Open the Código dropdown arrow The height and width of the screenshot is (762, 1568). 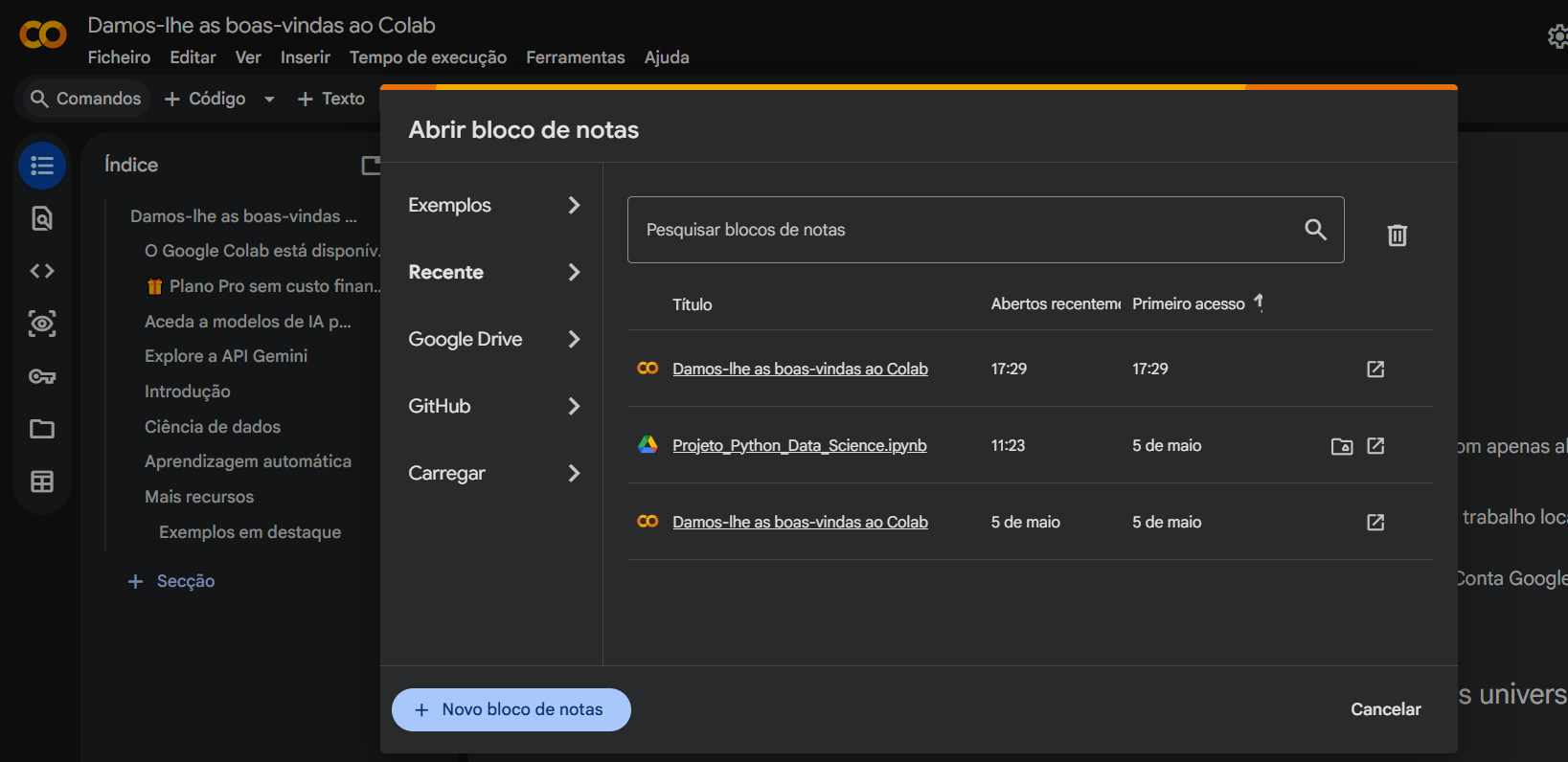point(269,99)
